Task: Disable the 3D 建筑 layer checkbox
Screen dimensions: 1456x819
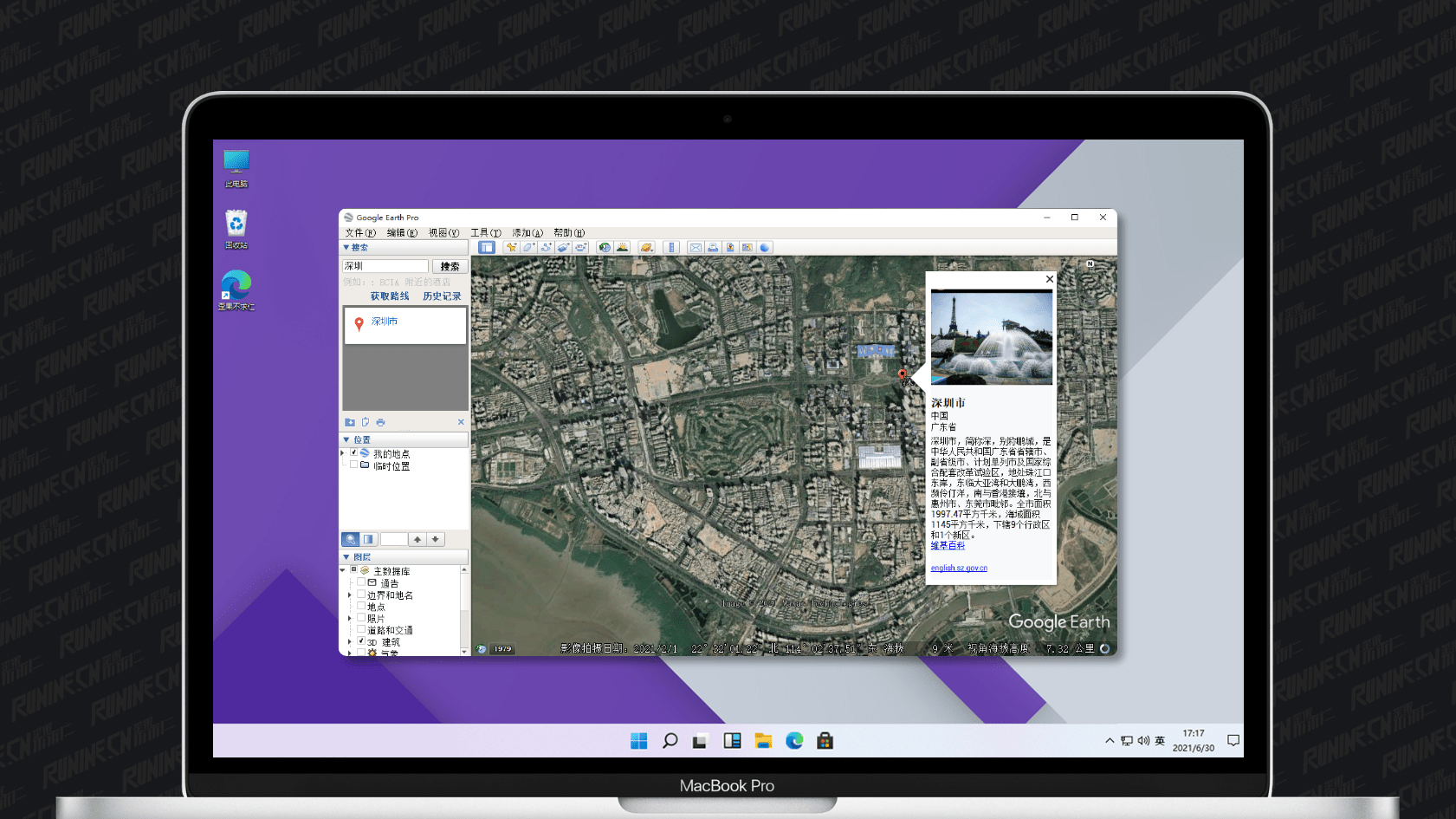Action: click(361, 641)
